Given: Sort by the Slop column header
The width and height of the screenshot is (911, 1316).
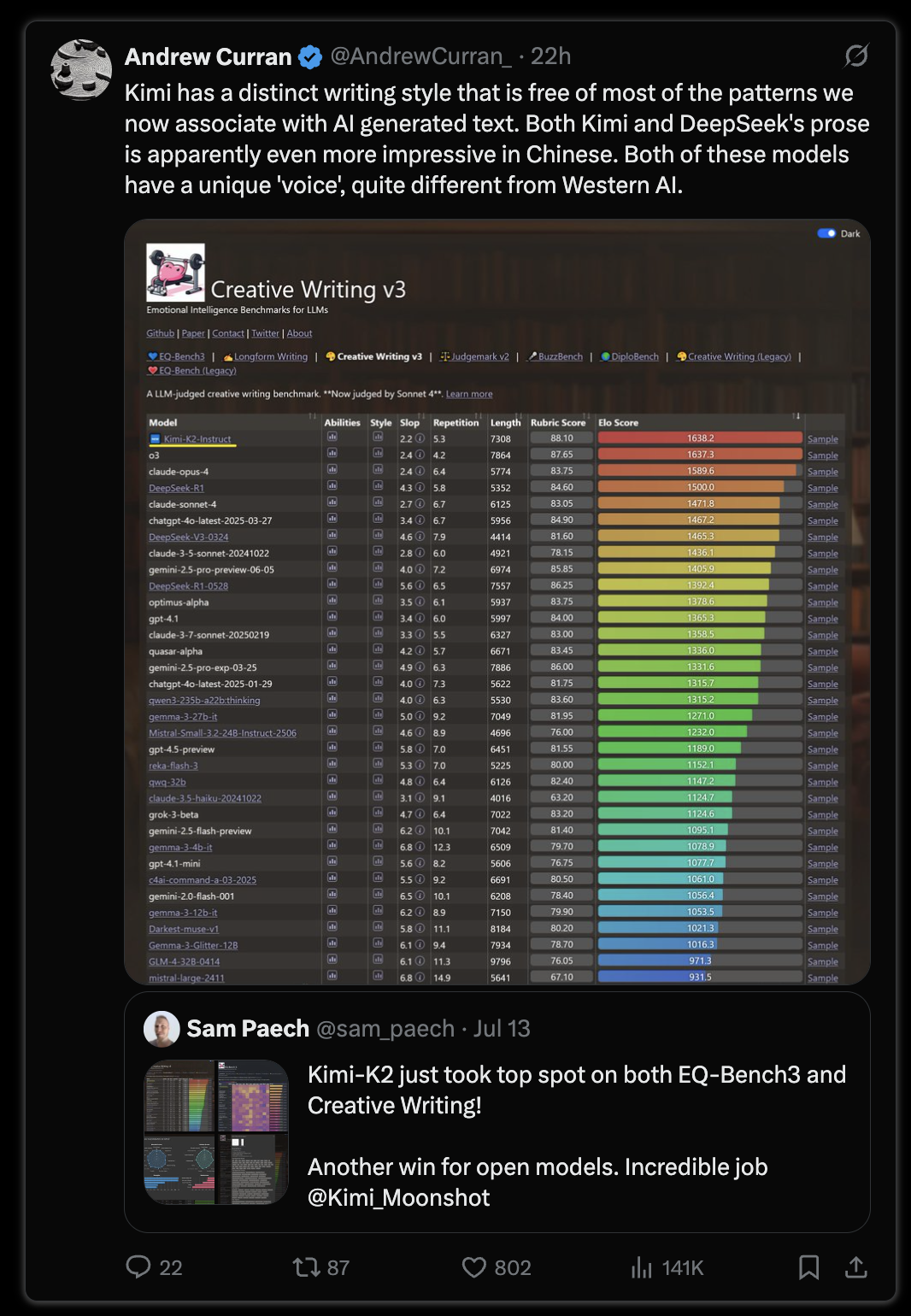Looking at the screenshot, I should tap(410, 423).
